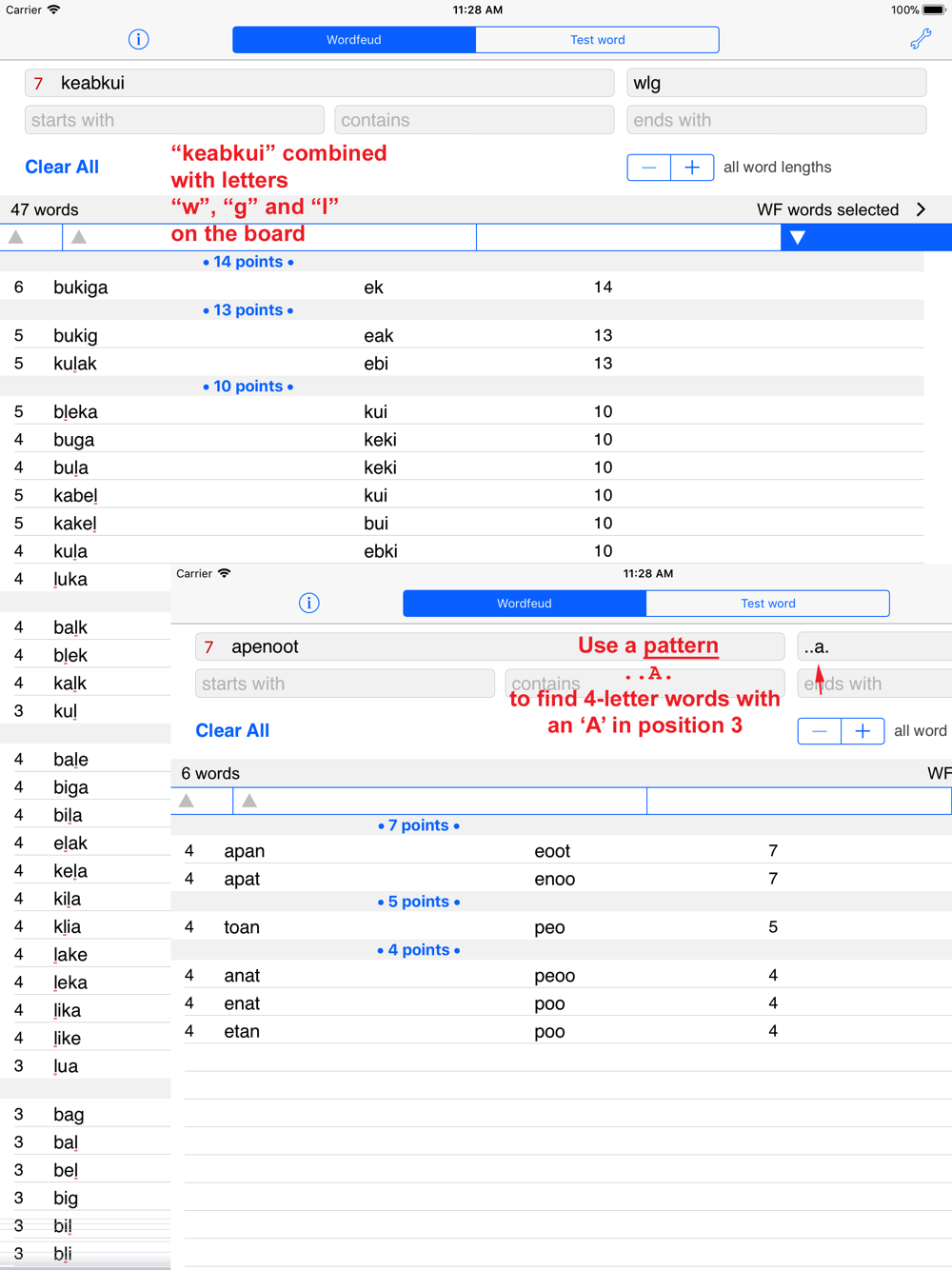Open the WF words selected chevron
Screen dimensions: 952x1270
click(x=921, y=209)
